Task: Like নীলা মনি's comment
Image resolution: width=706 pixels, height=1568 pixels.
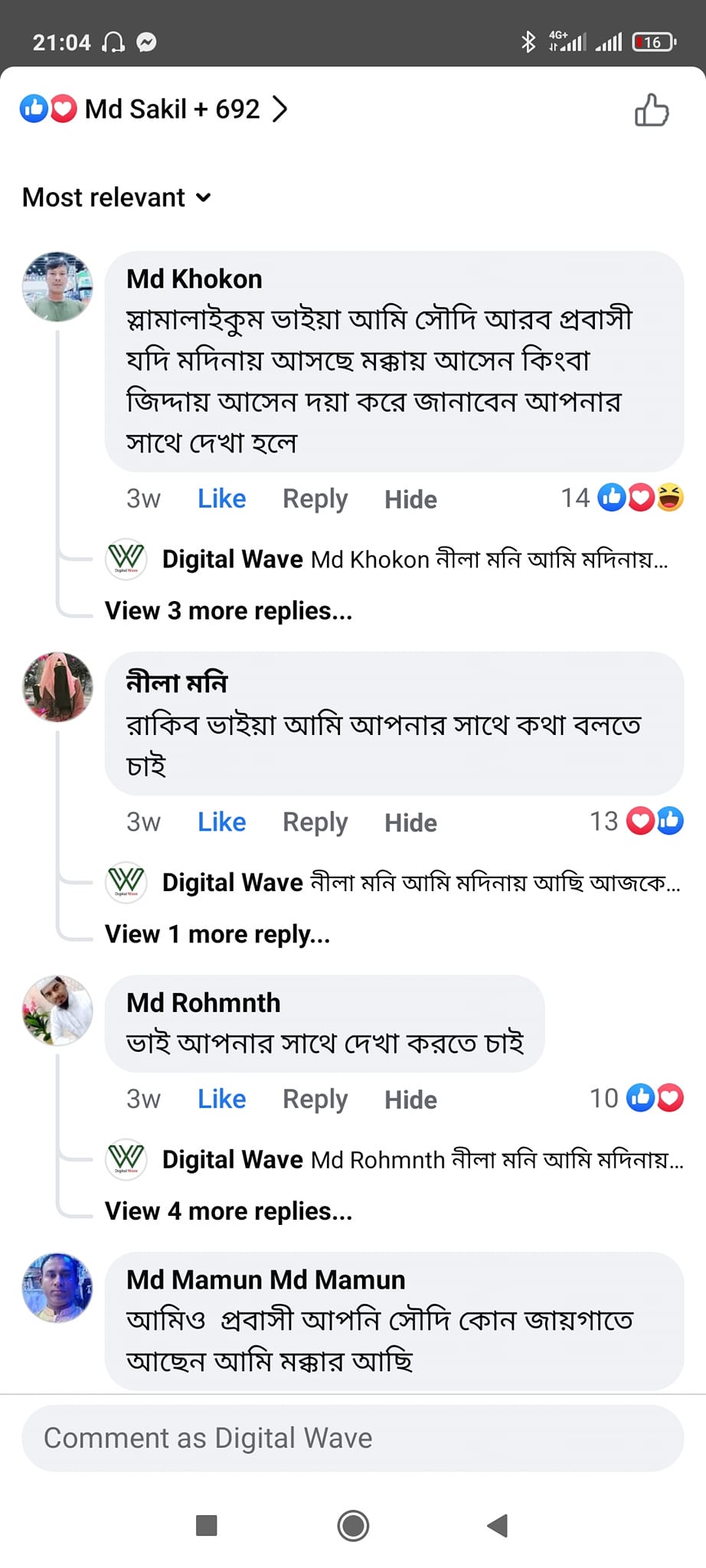Action: pos(221,822)
